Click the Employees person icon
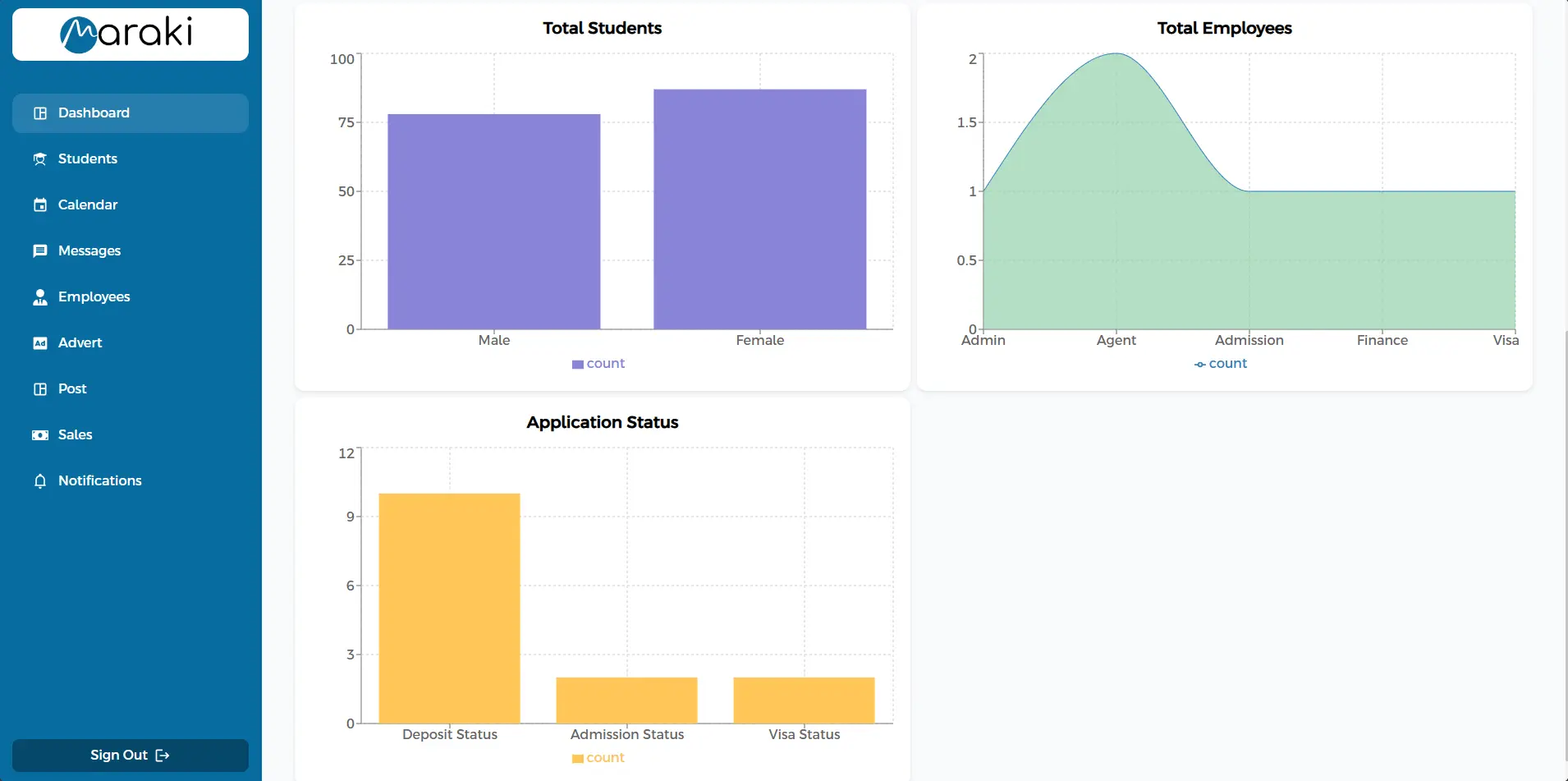The height and width of the screenshot is (781, 1568). click(39, 297)
